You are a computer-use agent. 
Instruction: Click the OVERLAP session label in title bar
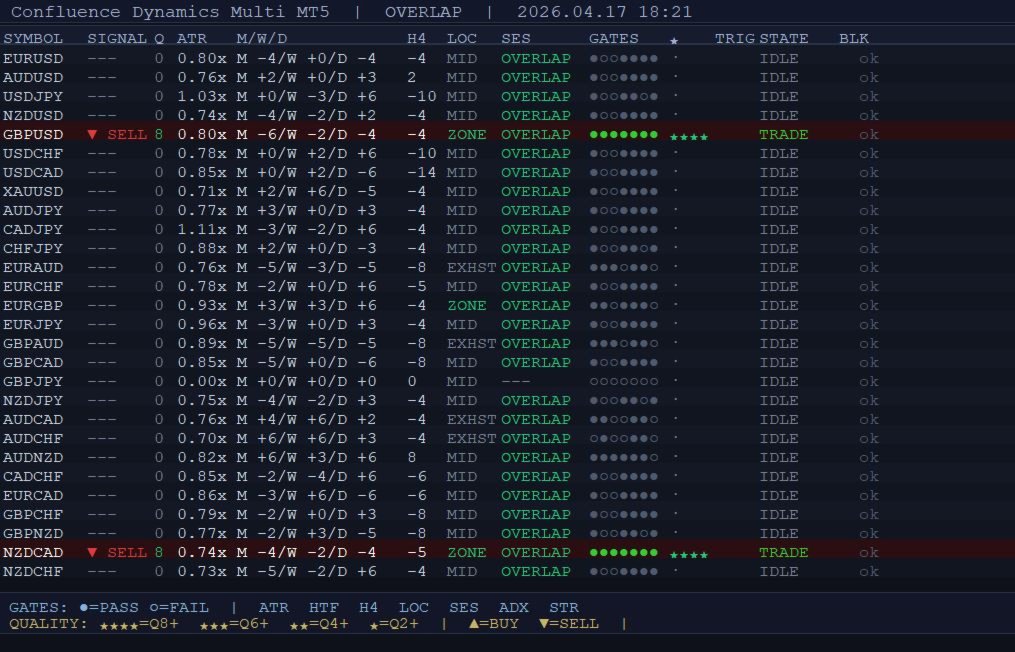pos(423,12)
